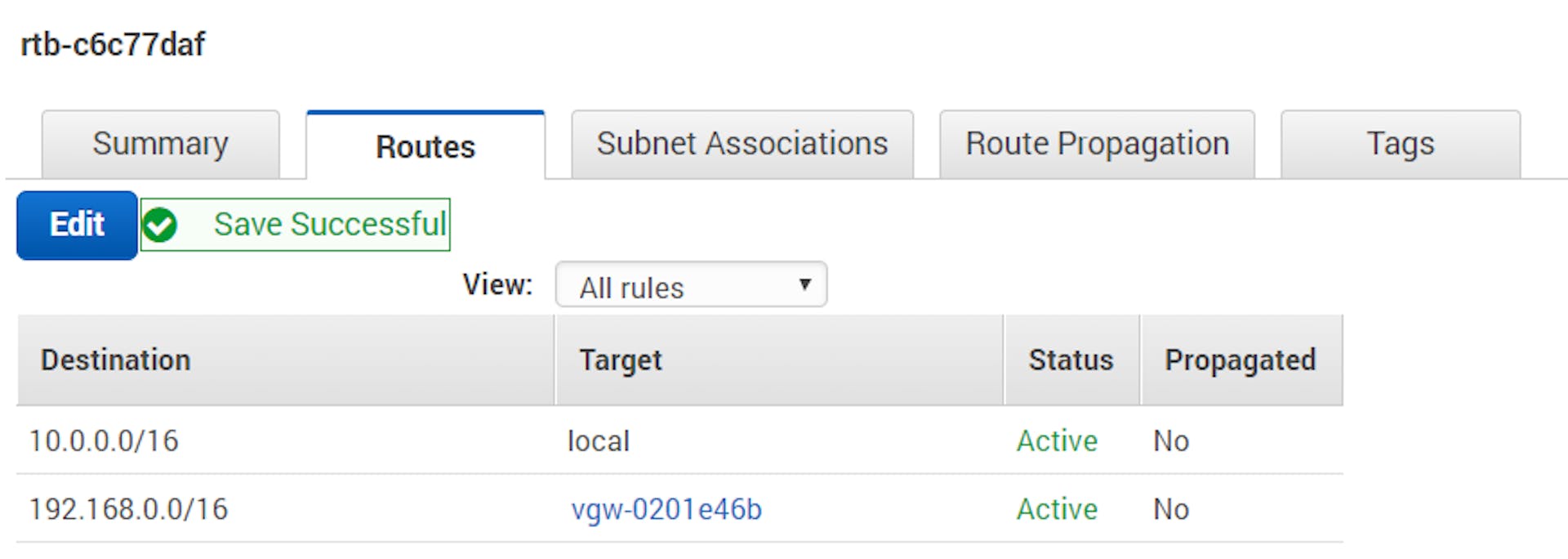Open the Tags tab
The height and width of the screenshot is (559, 1568).
click(x=1400, y=145)
